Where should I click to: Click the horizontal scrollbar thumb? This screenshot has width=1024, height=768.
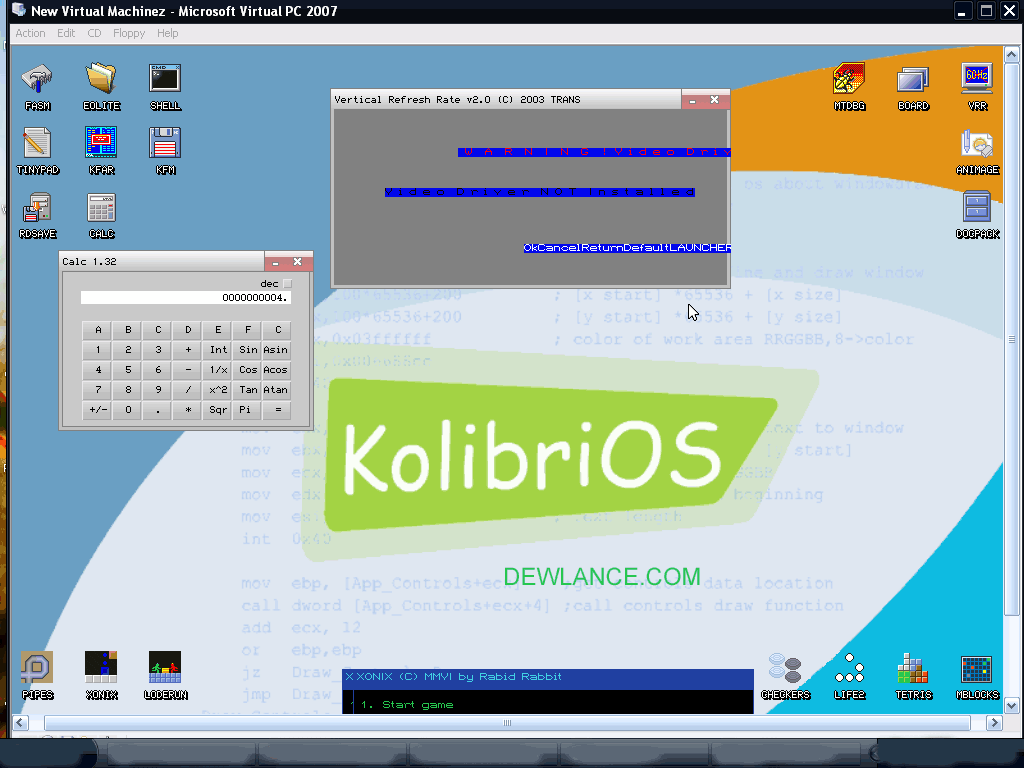[507, 722]
